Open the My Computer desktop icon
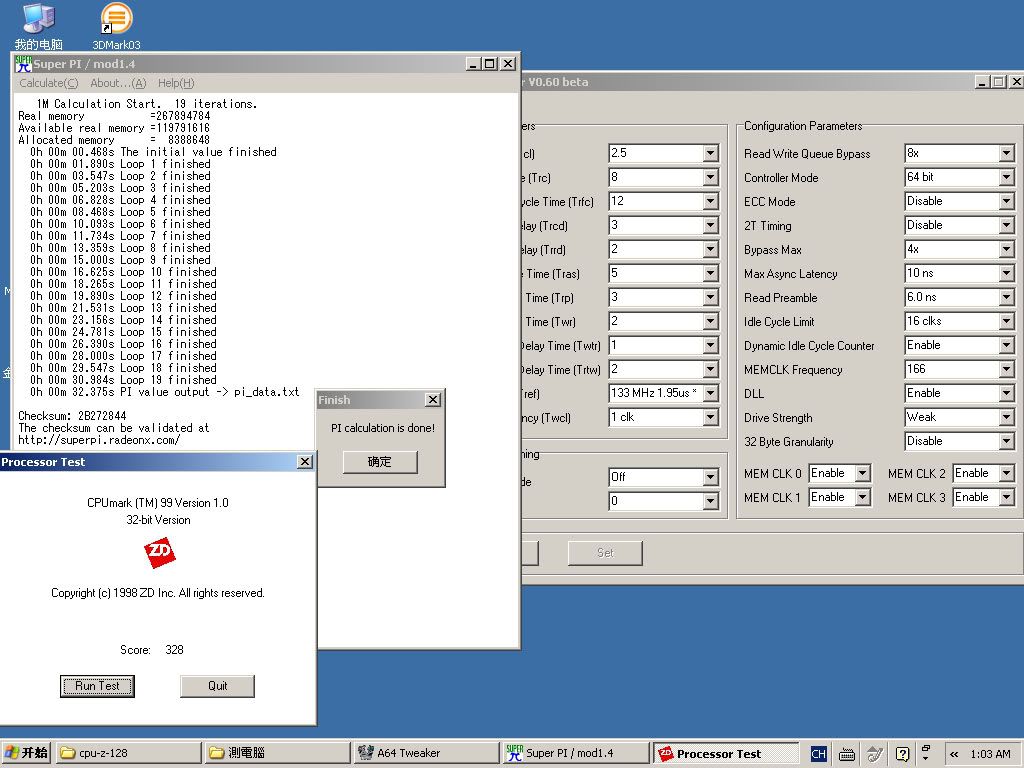 pos(39,26)
